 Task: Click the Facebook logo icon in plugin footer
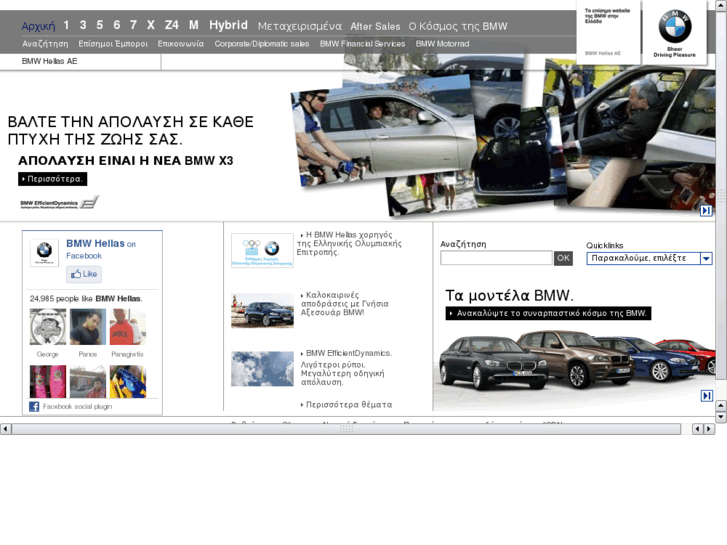(34, 407)
